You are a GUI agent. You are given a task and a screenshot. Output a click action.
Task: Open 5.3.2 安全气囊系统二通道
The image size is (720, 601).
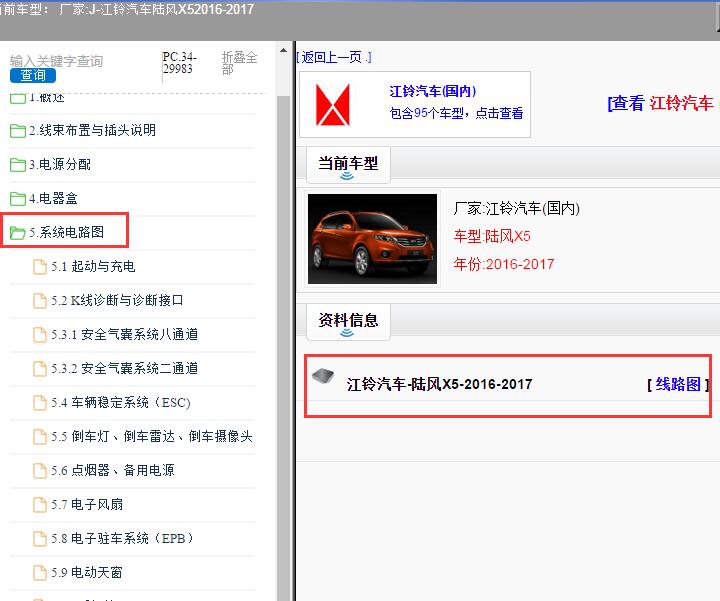(124, 368)
